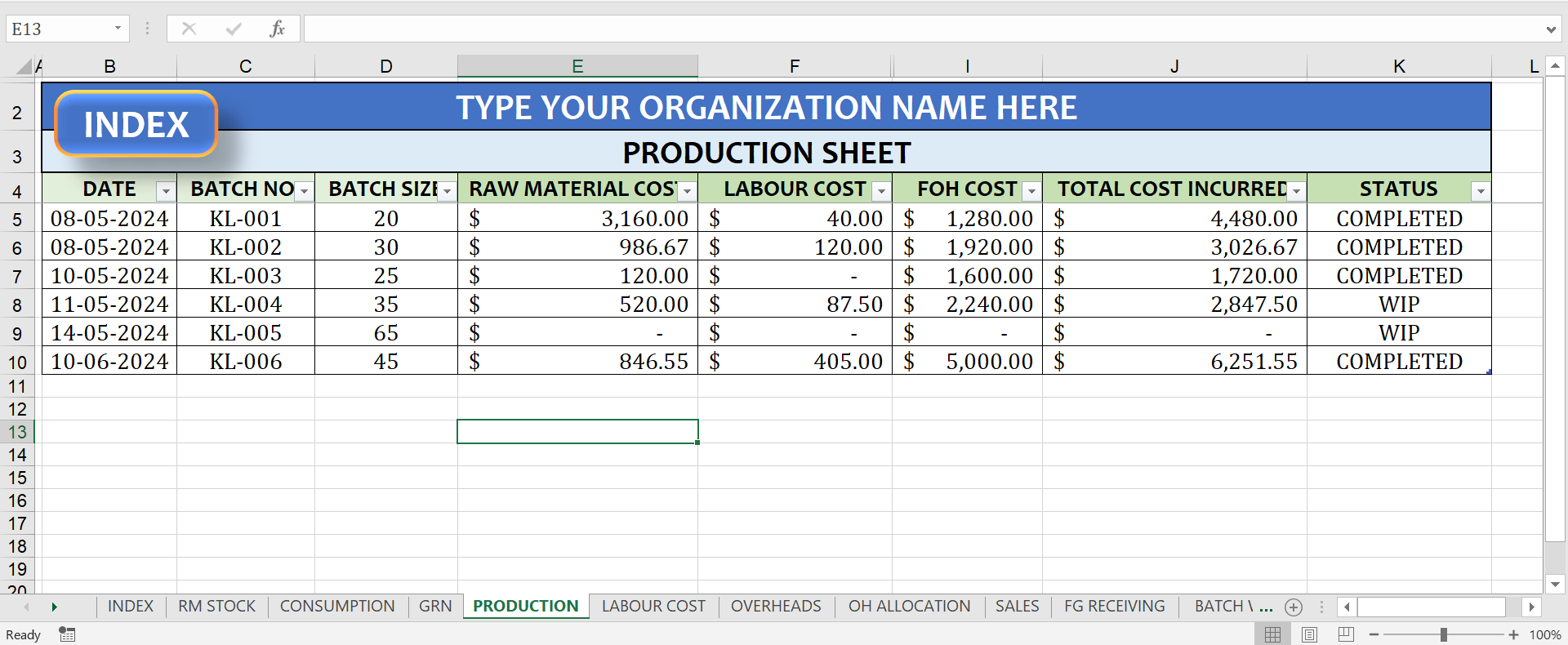Open the FG RECEIVING sheet tab
Viewport: 1568px width, 645px height.
tap(1114, 607)
